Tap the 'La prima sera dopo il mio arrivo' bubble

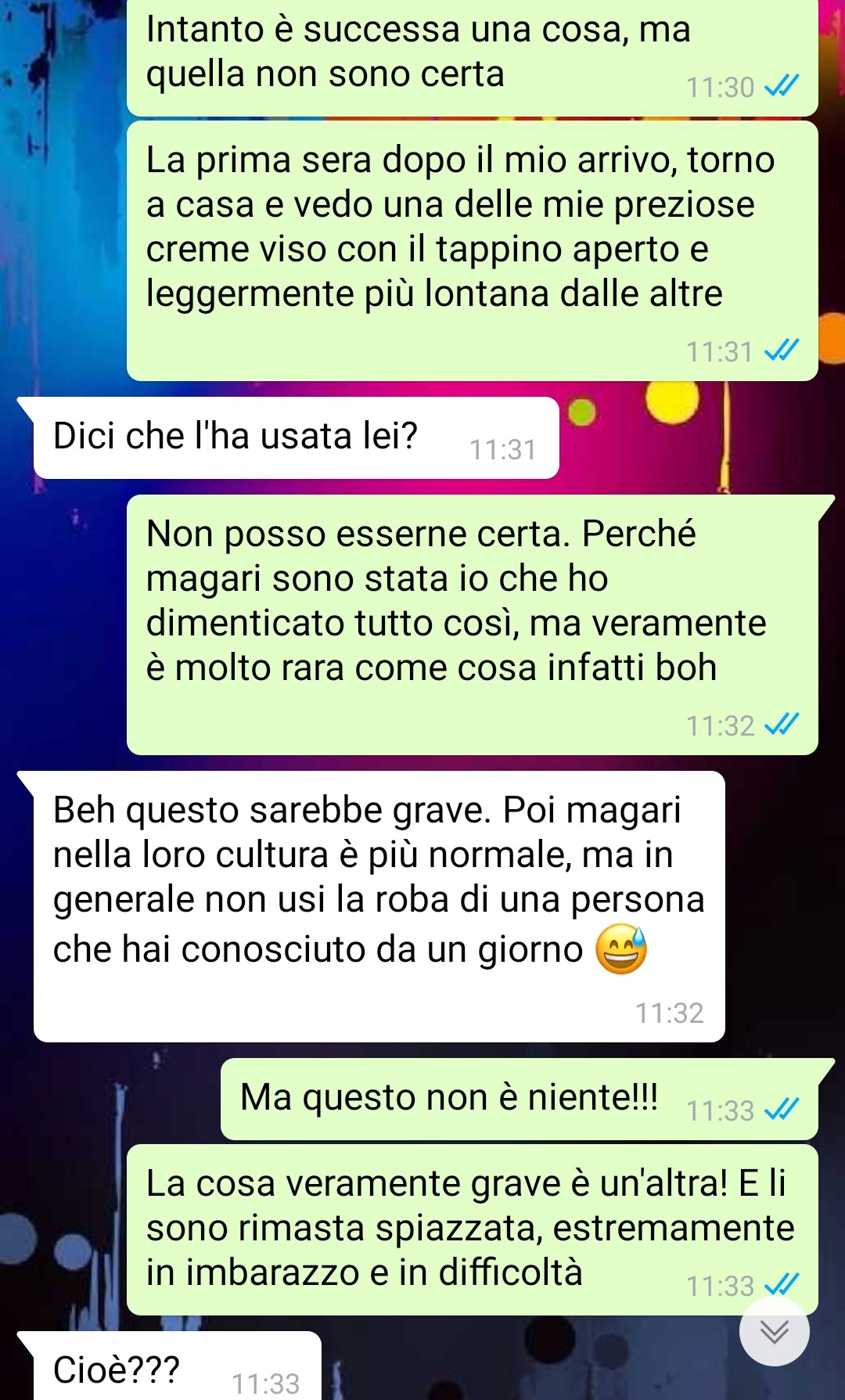(x=473, y=250)
